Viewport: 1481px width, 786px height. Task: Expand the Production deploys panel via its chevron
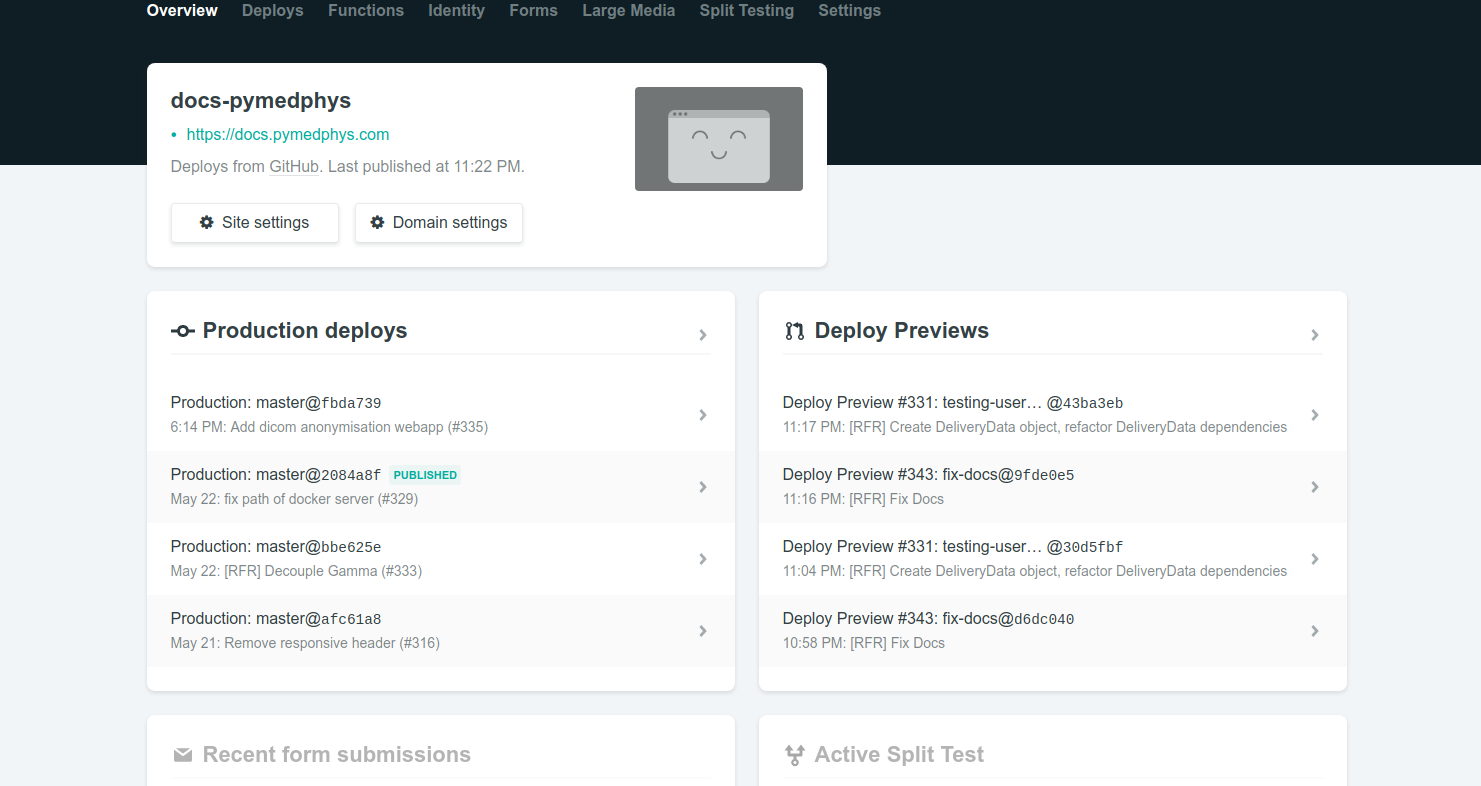[x=703, y=335]
